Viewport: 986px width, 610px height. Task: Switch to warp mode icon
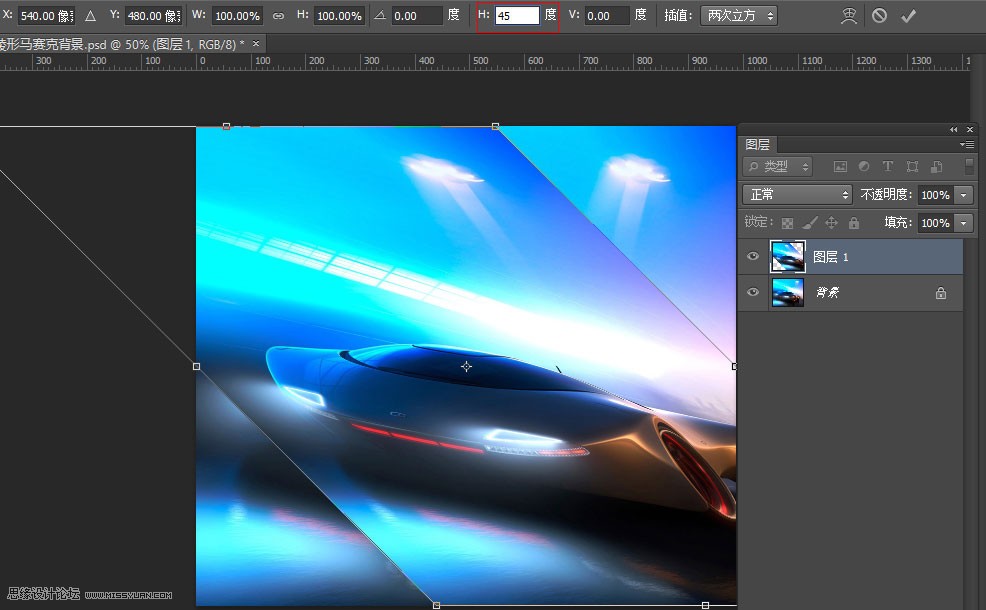point(849,16)
